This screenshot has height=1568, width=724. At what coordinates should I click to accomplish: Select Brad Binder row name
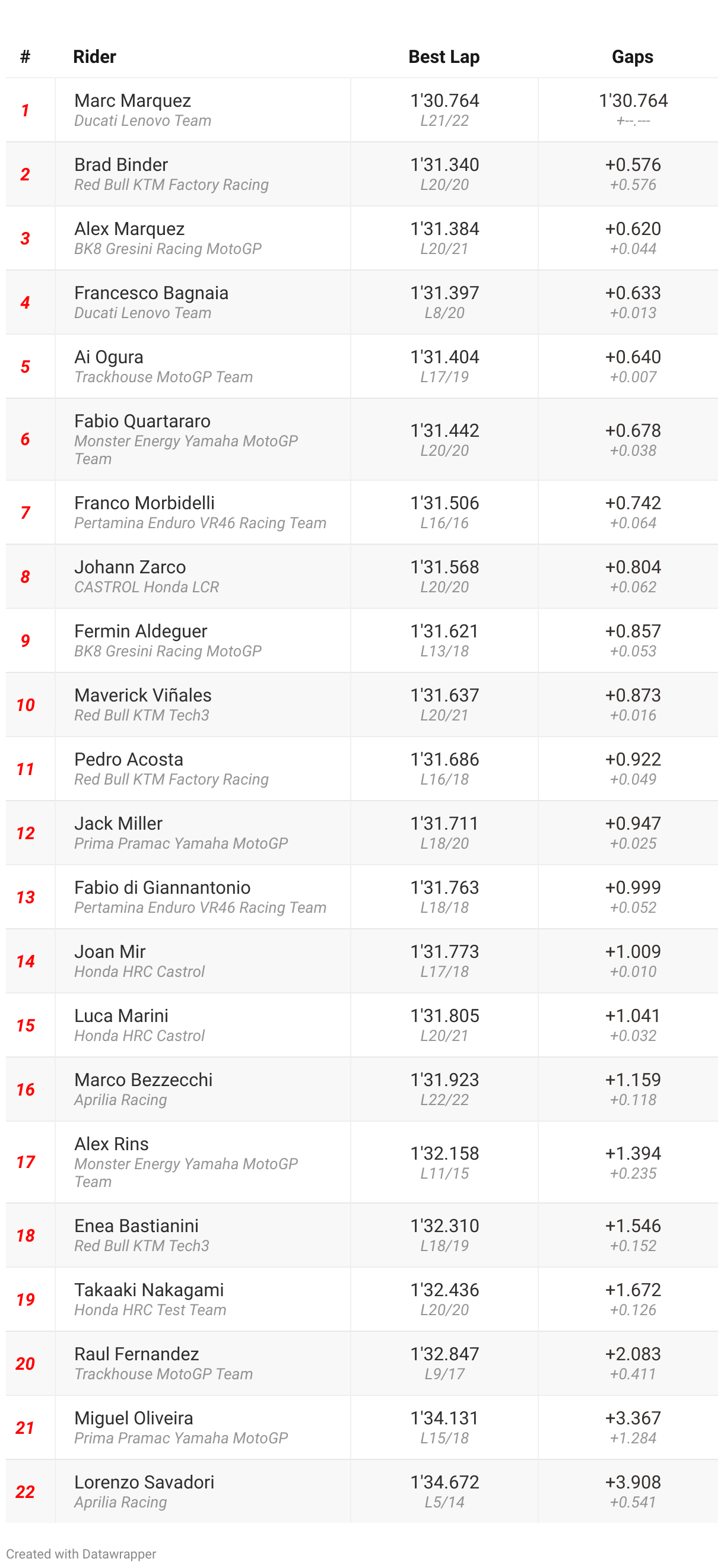(x=121, y=164)
